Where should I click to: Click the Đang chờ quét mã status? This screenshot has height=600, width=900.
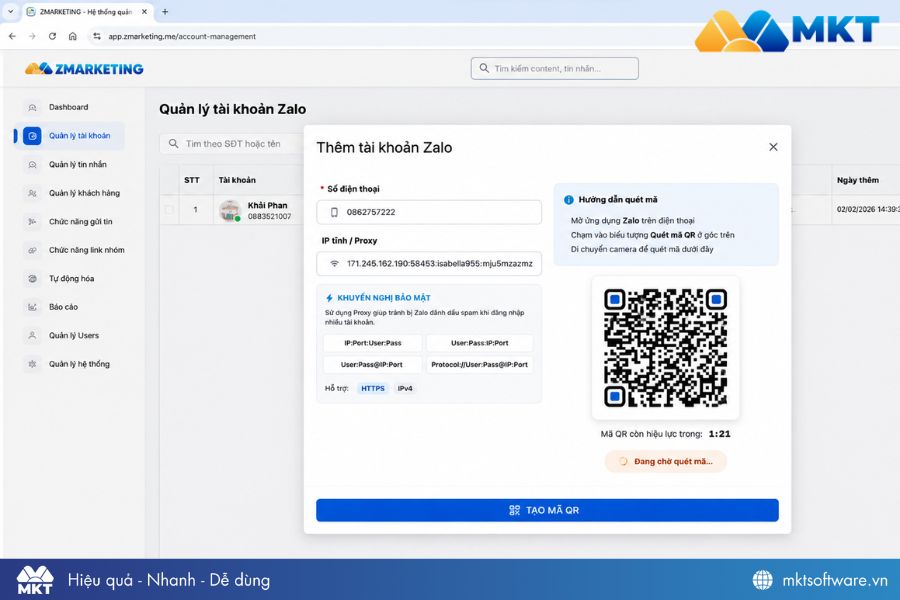click(666, 462)
